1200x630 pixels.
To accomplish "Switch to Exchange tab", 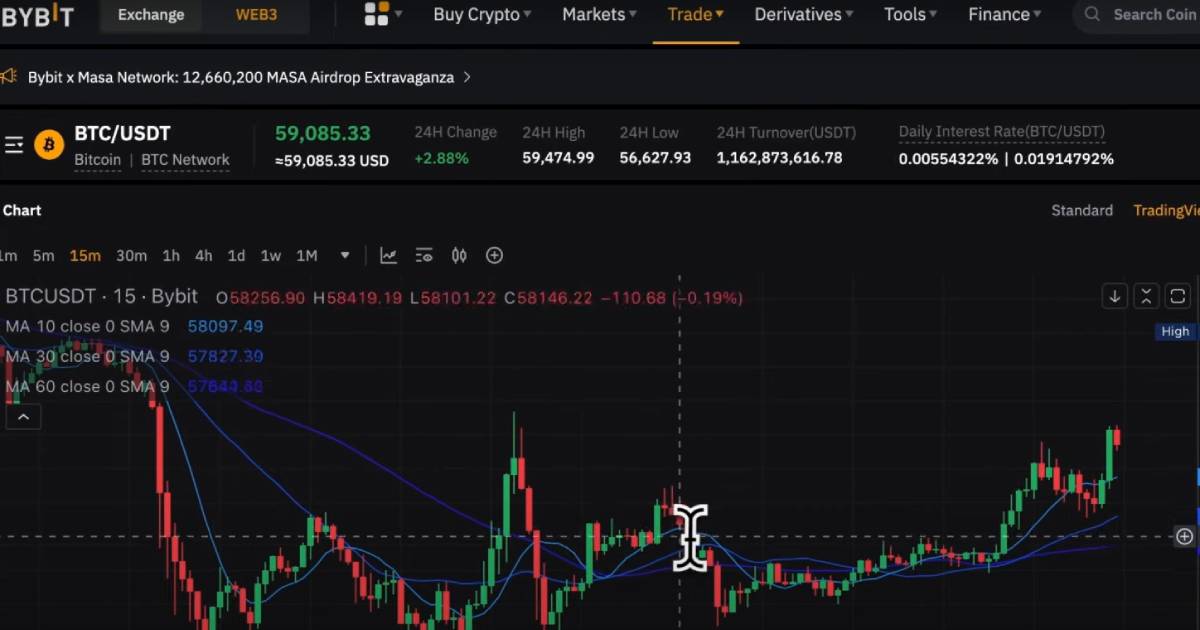I will 151,15.
